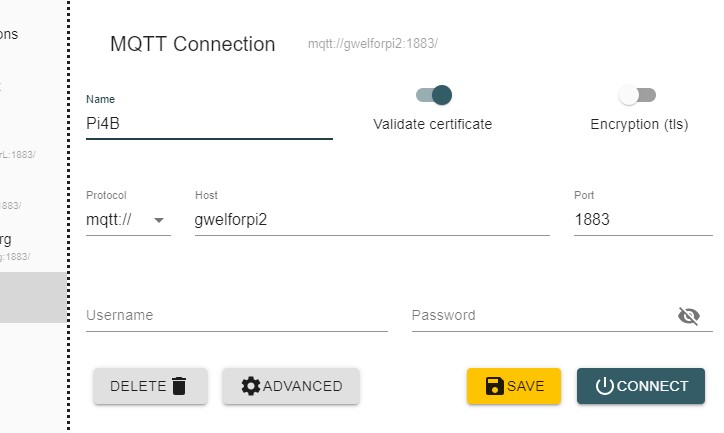Click the floppy disk Save icon
The width and height of the screenshot is (724, 433).
pyautogui.click(x=495, y=386)
